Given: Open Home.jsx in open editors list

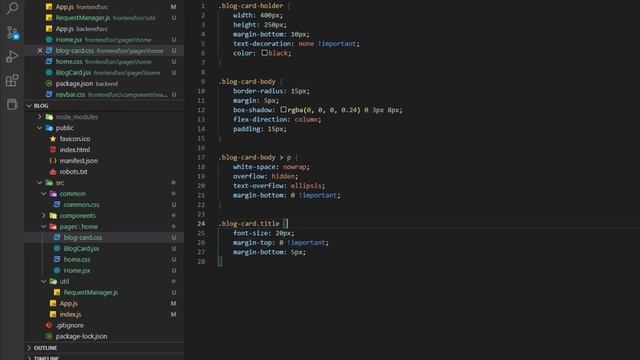Looking at the screenshot, I should [104, 40].
